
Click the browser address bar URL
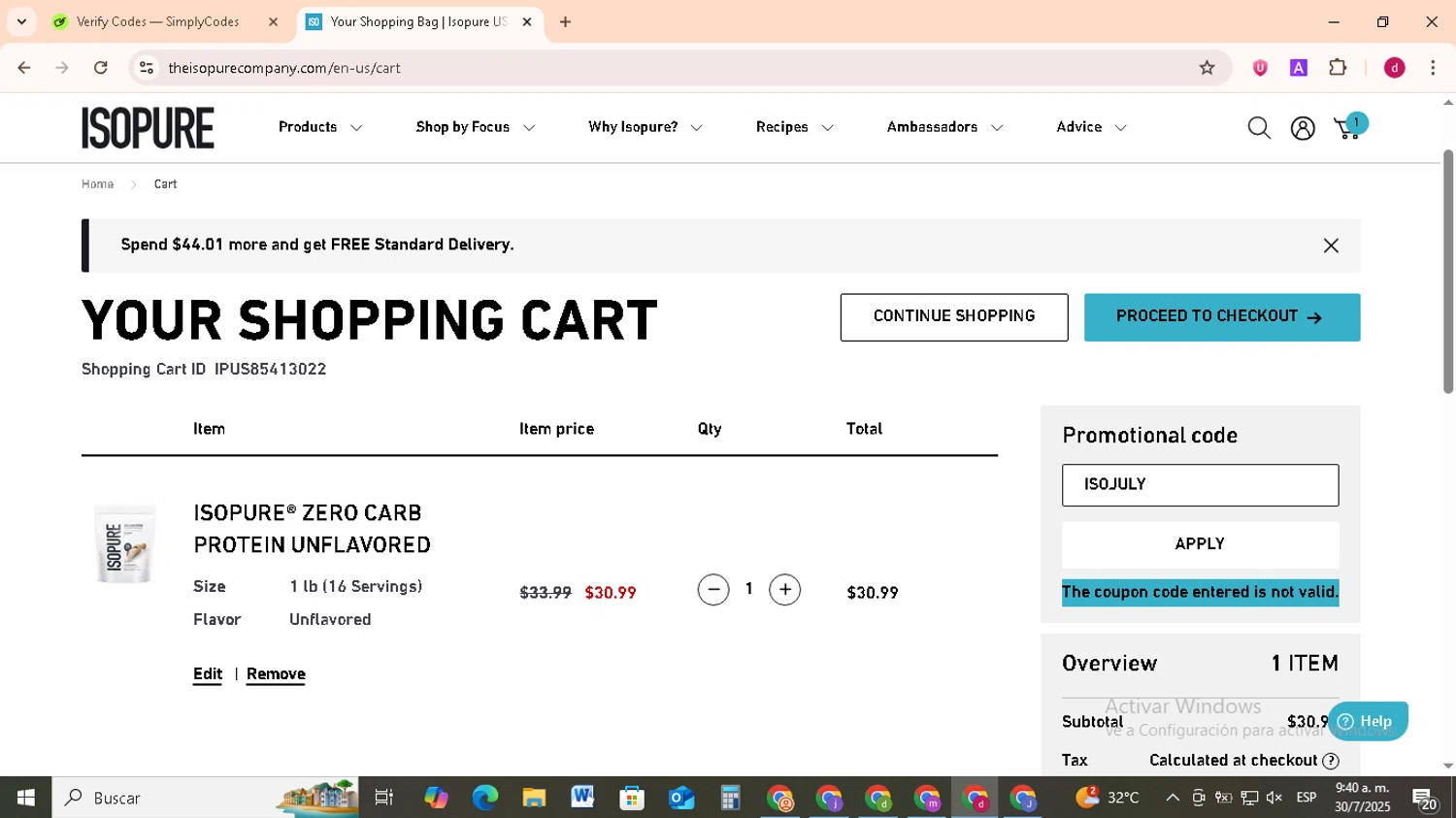[284, 68]
